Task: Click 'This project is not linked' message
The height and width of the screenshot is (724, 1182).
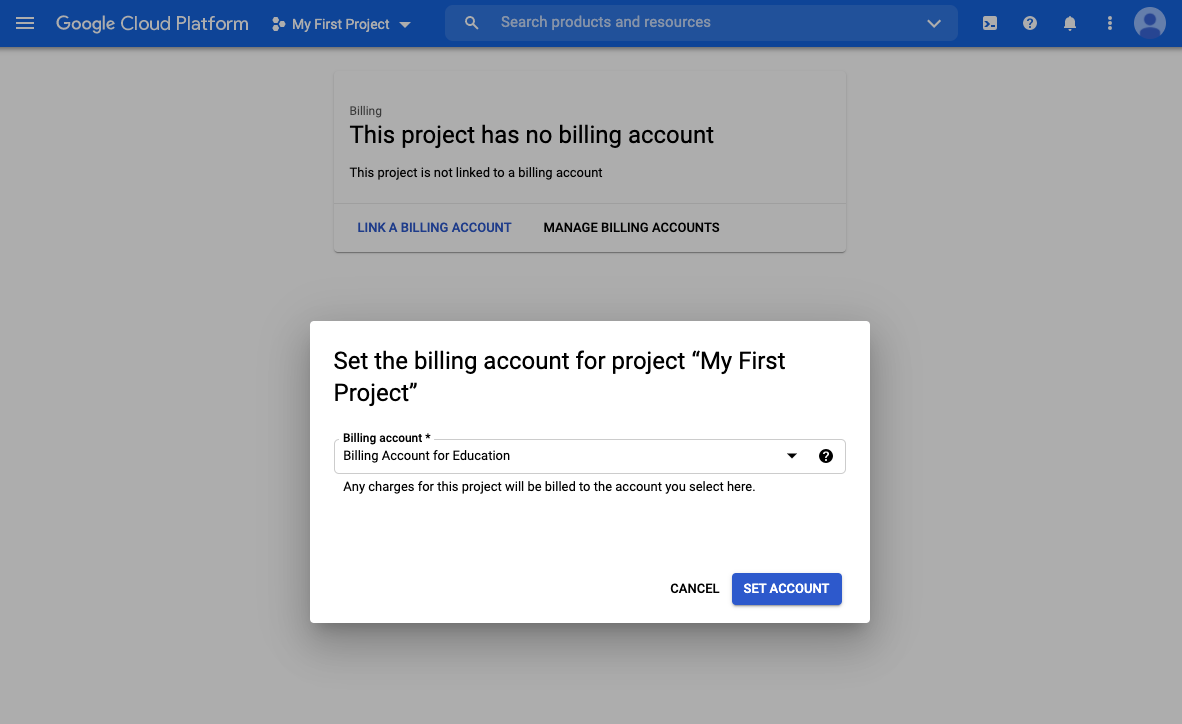Action: coord(476,173)
